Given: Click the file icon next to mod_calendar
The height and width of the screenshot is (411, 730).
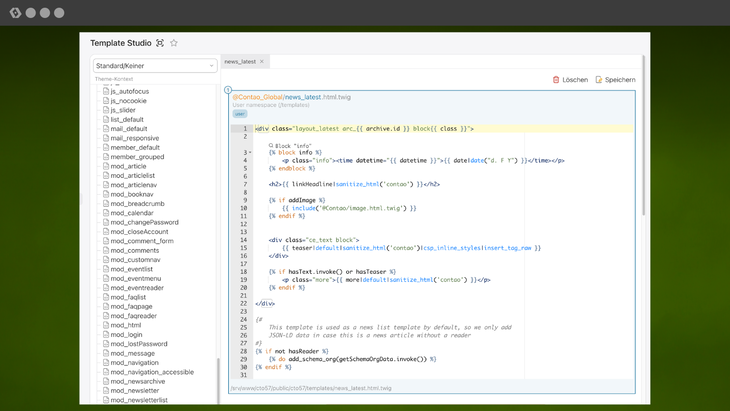Looking at the screenshot, I should tap(106, 213).
